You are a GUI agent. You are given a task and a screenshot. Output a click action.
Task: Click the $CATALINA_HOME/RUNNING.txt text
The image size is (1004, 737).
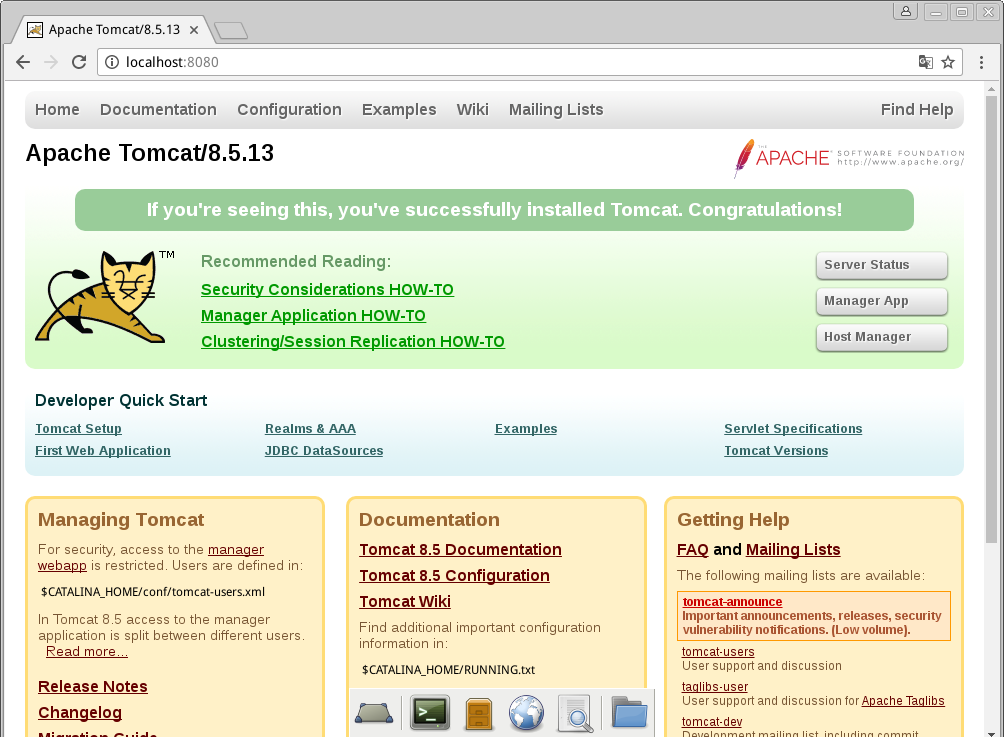tap(448, 670)
